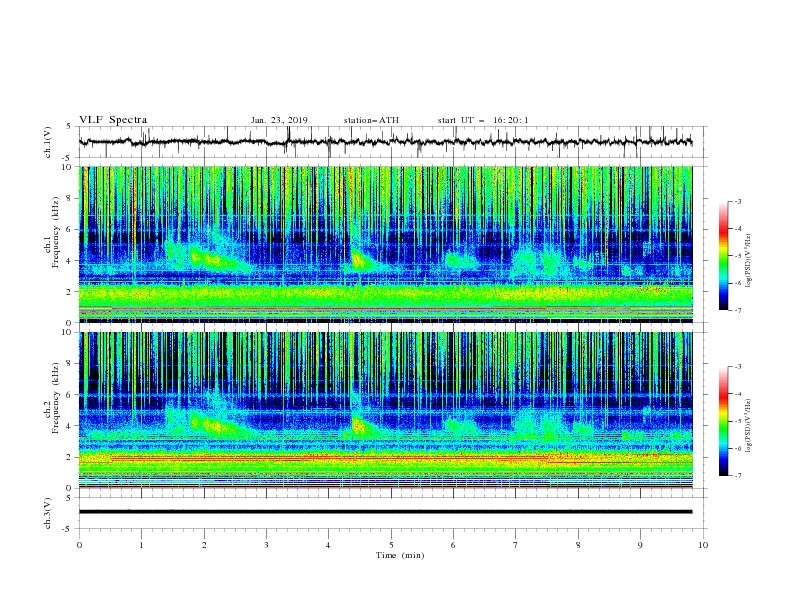This screenshot has width=792, height=612.
Task: Click the ch.1 spectrogram 6 kHz tick label
Action: point(70,229)
